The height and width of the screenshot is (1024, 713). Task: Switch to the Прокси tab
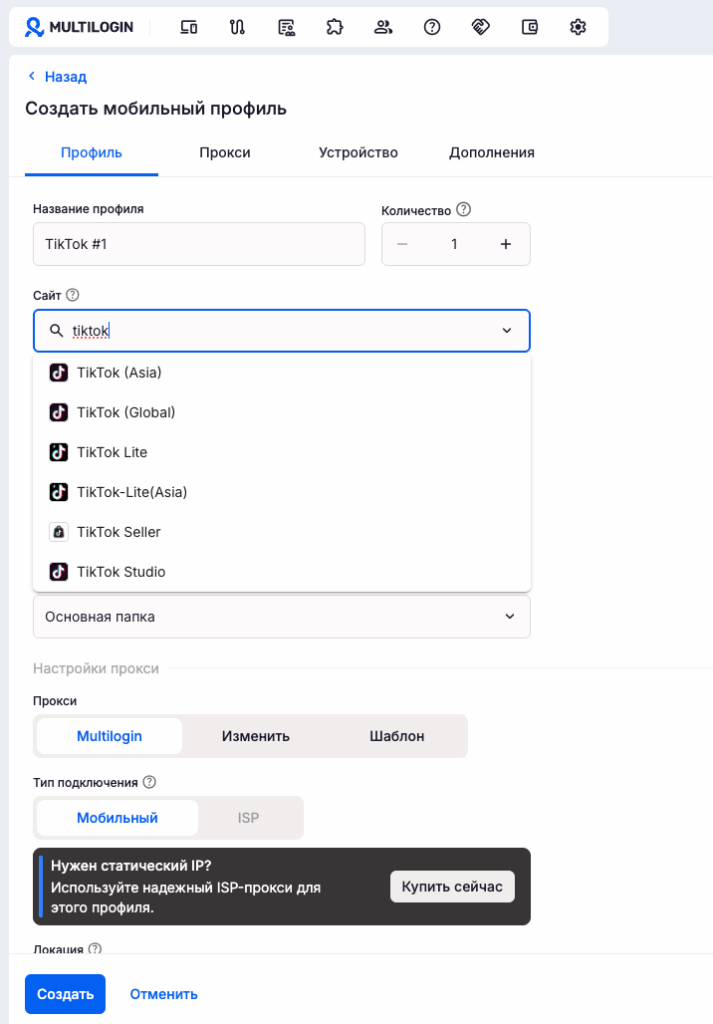[x=225, y=152]
